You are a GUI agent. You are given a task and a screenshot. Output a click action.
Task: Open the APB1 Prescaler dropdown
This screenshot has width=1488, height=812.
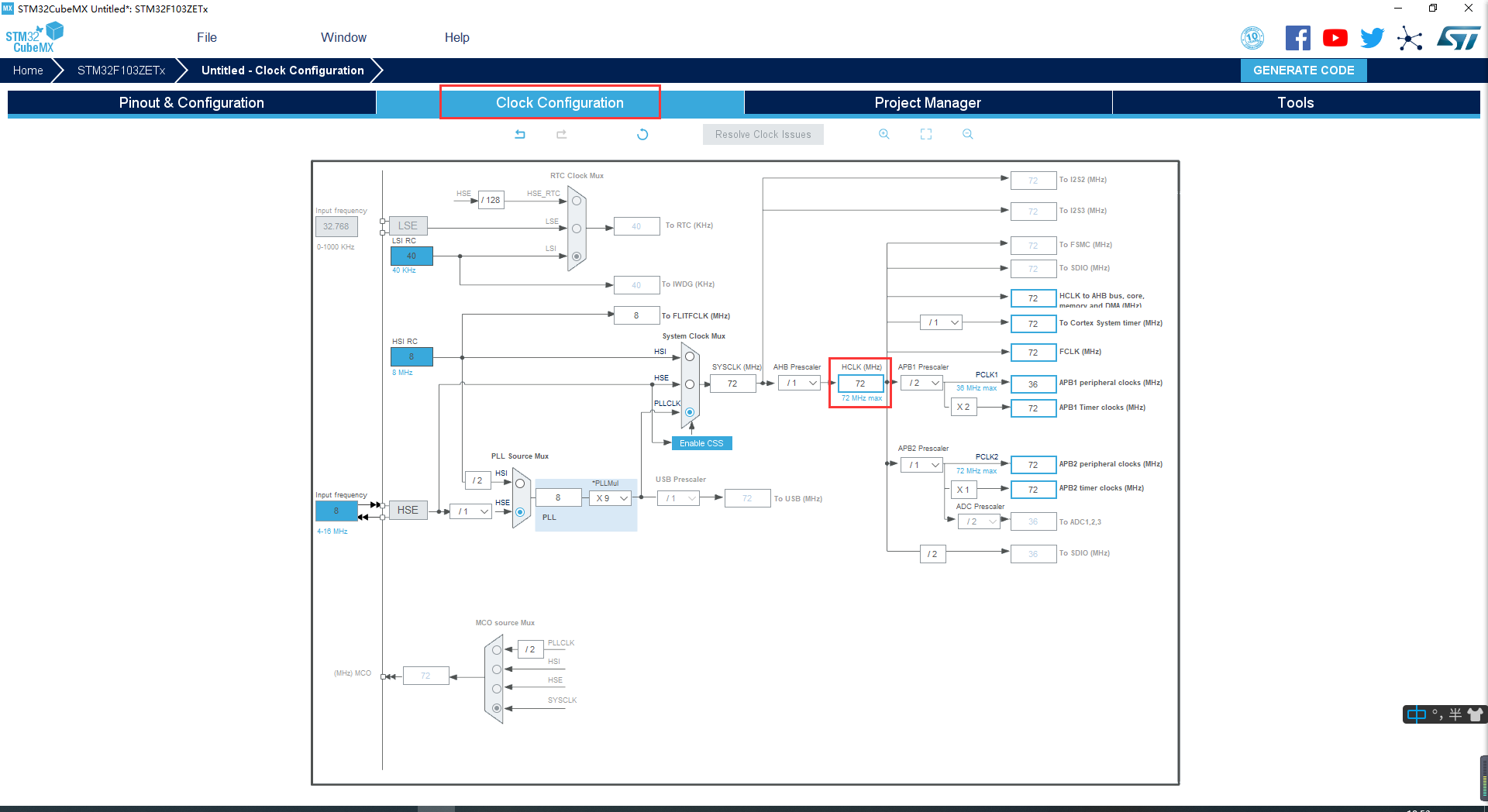click(921, 383)
